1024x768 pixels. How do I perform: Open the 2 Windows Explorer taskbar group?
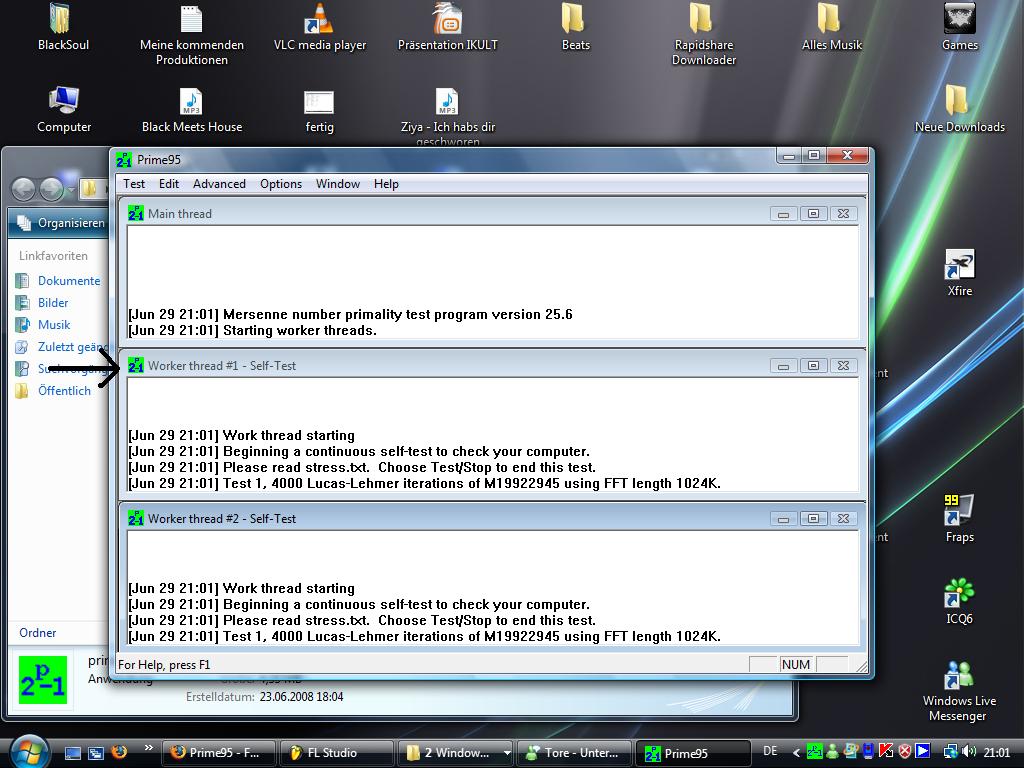(455, 753)
